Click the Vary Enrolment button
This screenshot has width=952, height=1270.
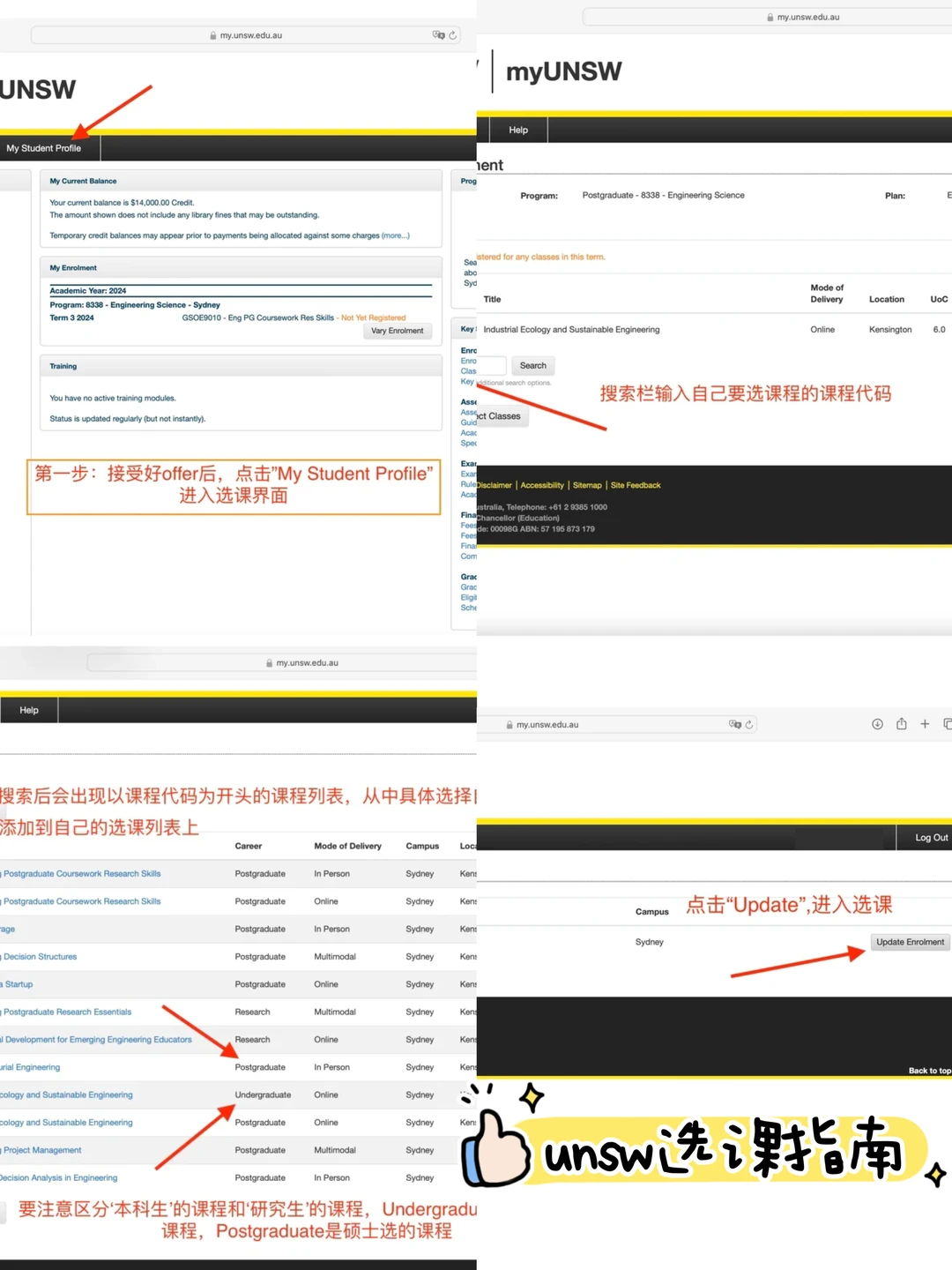(397, 331)
